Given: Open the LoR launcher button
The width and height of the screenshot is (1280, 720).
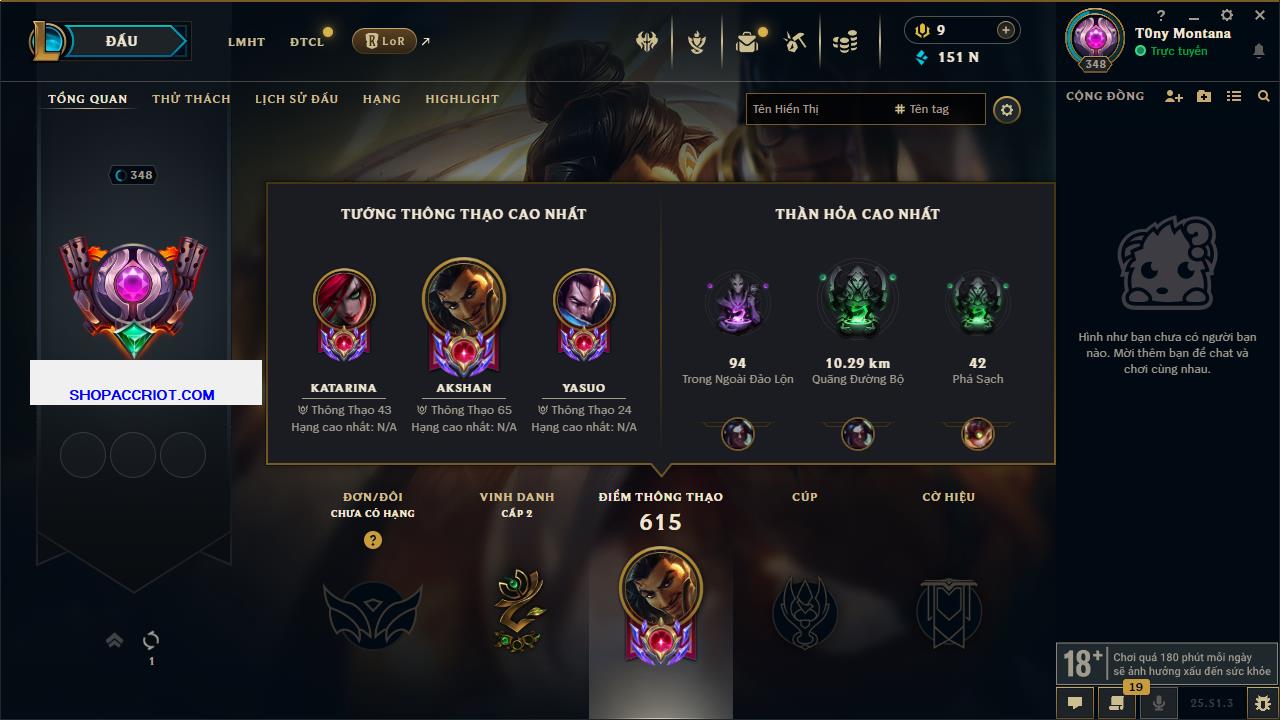Looking at the screenshot, I should [x=384, y=41].
